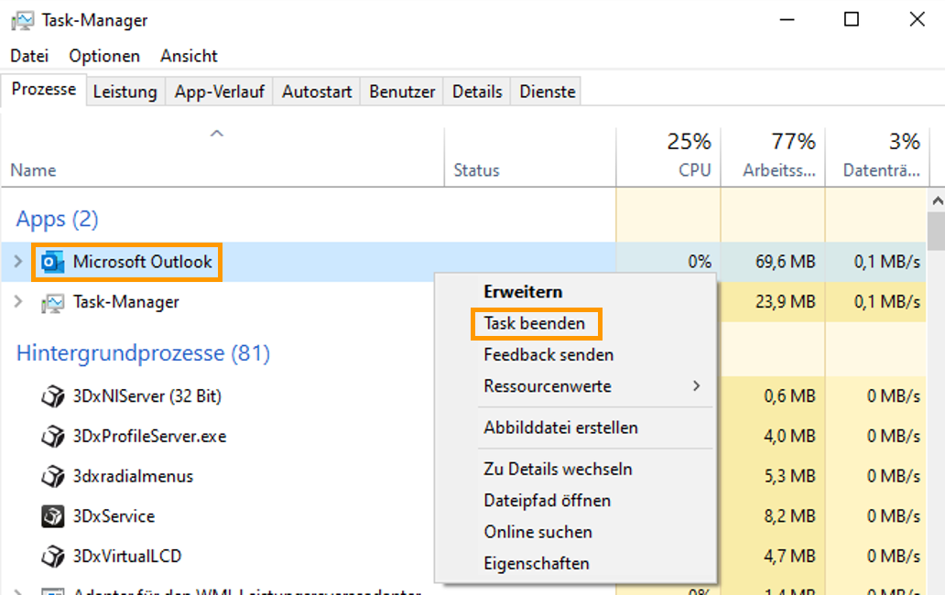
Task: Select the 3DxService row
Action: click(114, 517)
